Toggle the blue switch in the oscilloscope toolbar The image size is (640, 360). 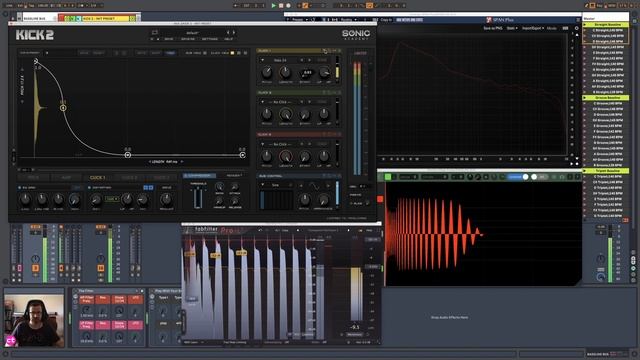point(518,177)
